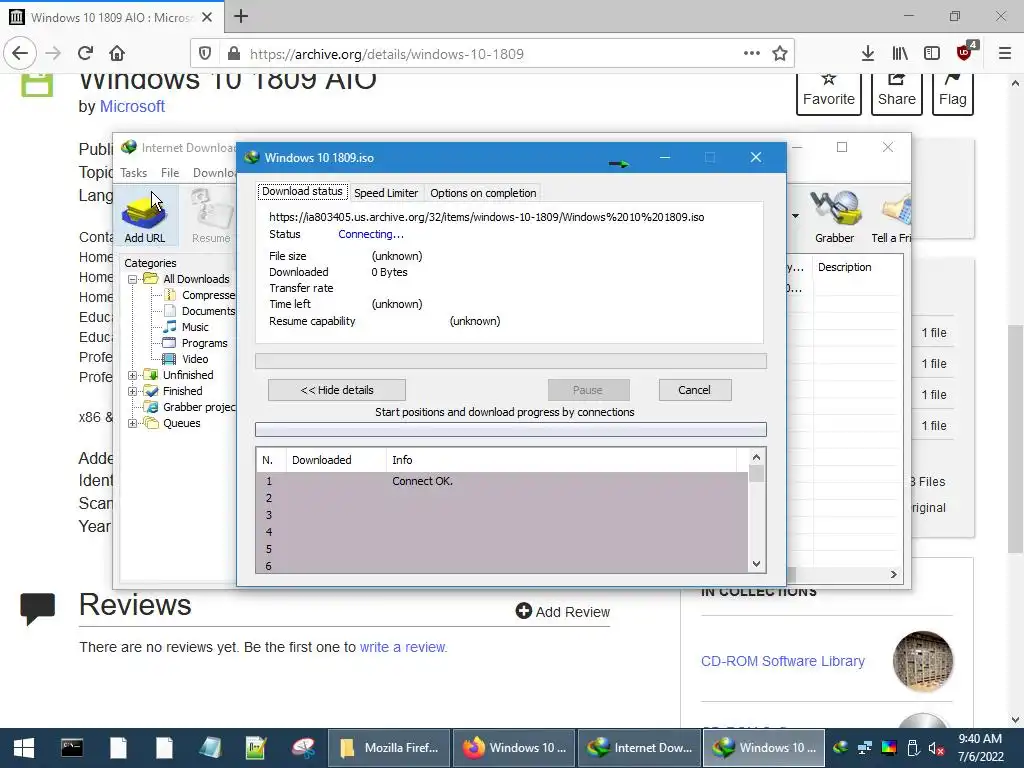Open the Snipping Tool taskbar icon

click(x=303, y=748)
